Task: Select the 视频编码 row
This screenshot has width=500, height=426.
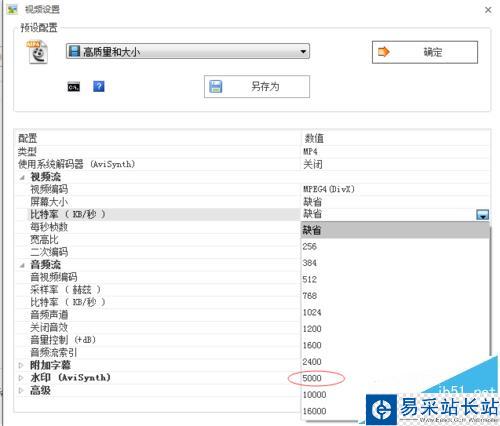Action: (253, 189)
